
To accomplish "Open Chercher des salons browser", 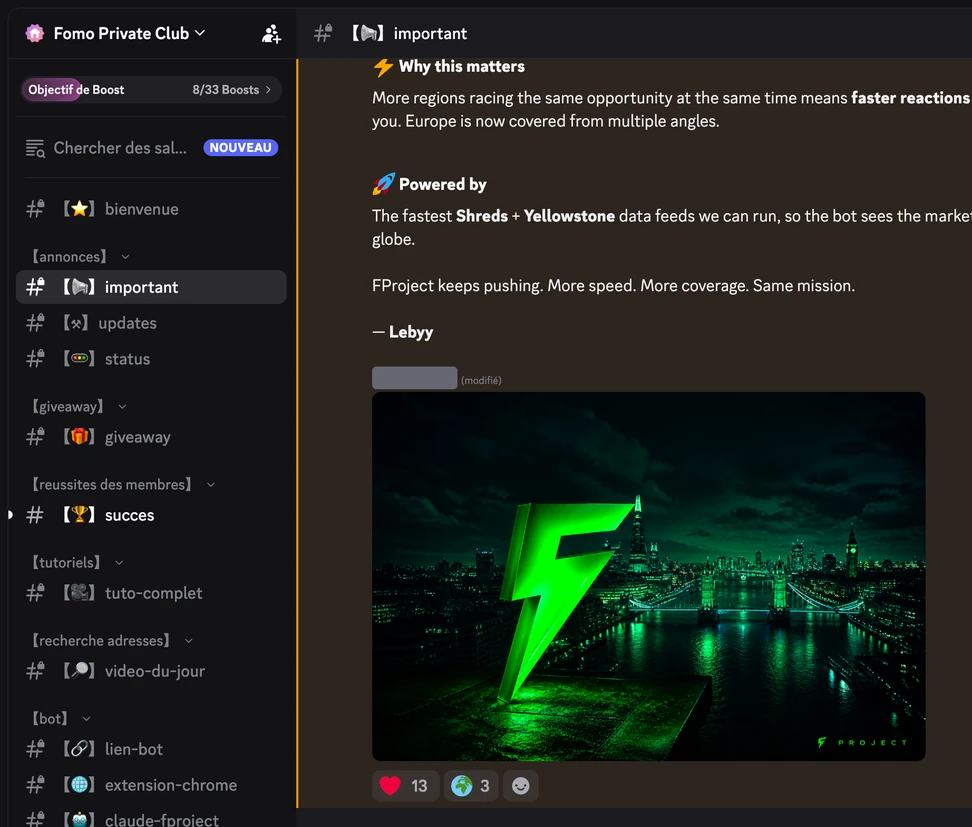I will point(151,148).
